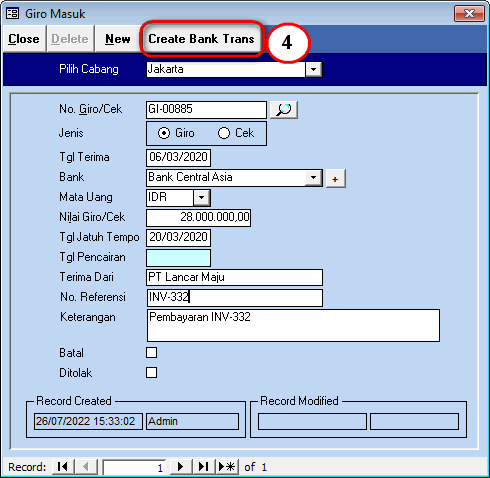Expand the Bank dropdown list
490x478 pixels.
pyautogui.click(x=313, y=178)
